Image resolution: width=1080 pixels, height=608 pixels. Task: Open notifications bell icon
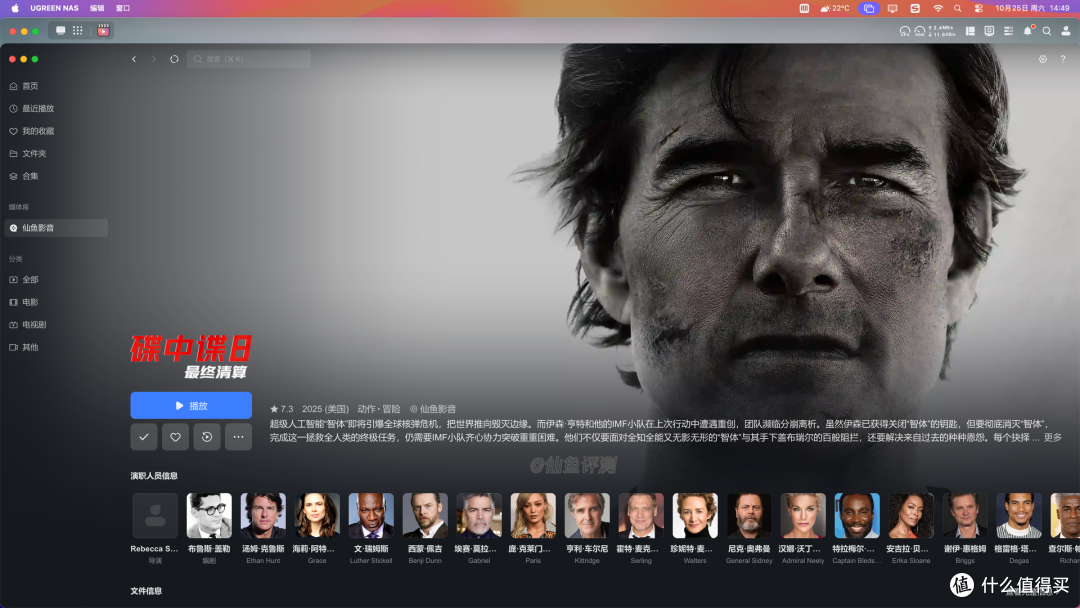(1028, 31)
